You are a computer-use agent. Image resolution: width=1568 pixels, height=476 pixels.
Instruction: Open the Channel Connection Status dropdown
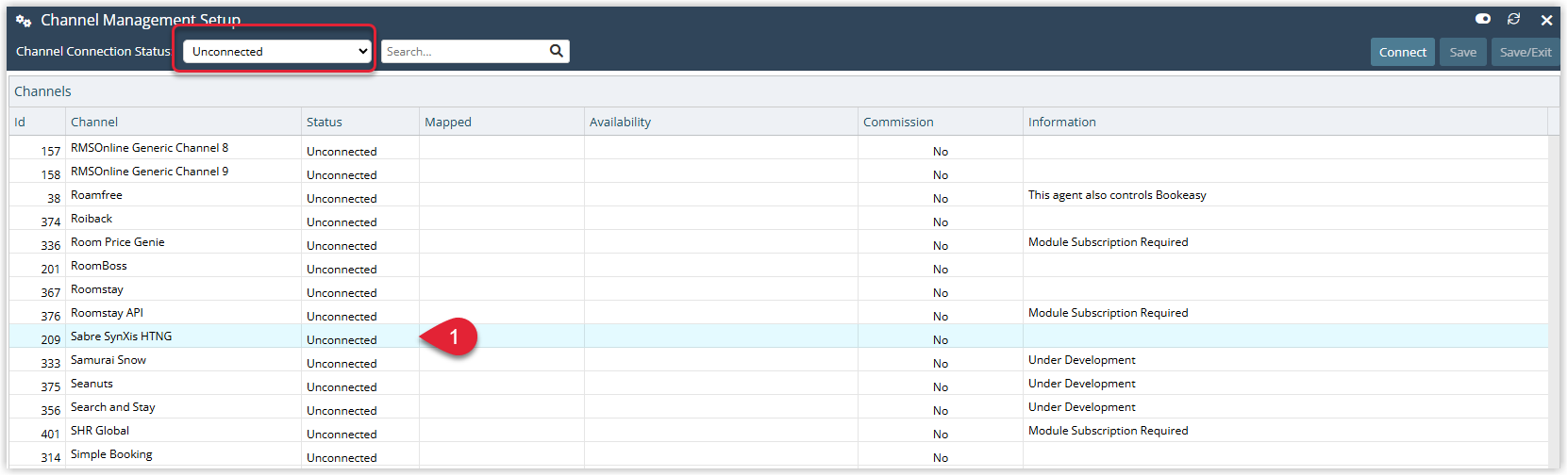pos(277,51)
